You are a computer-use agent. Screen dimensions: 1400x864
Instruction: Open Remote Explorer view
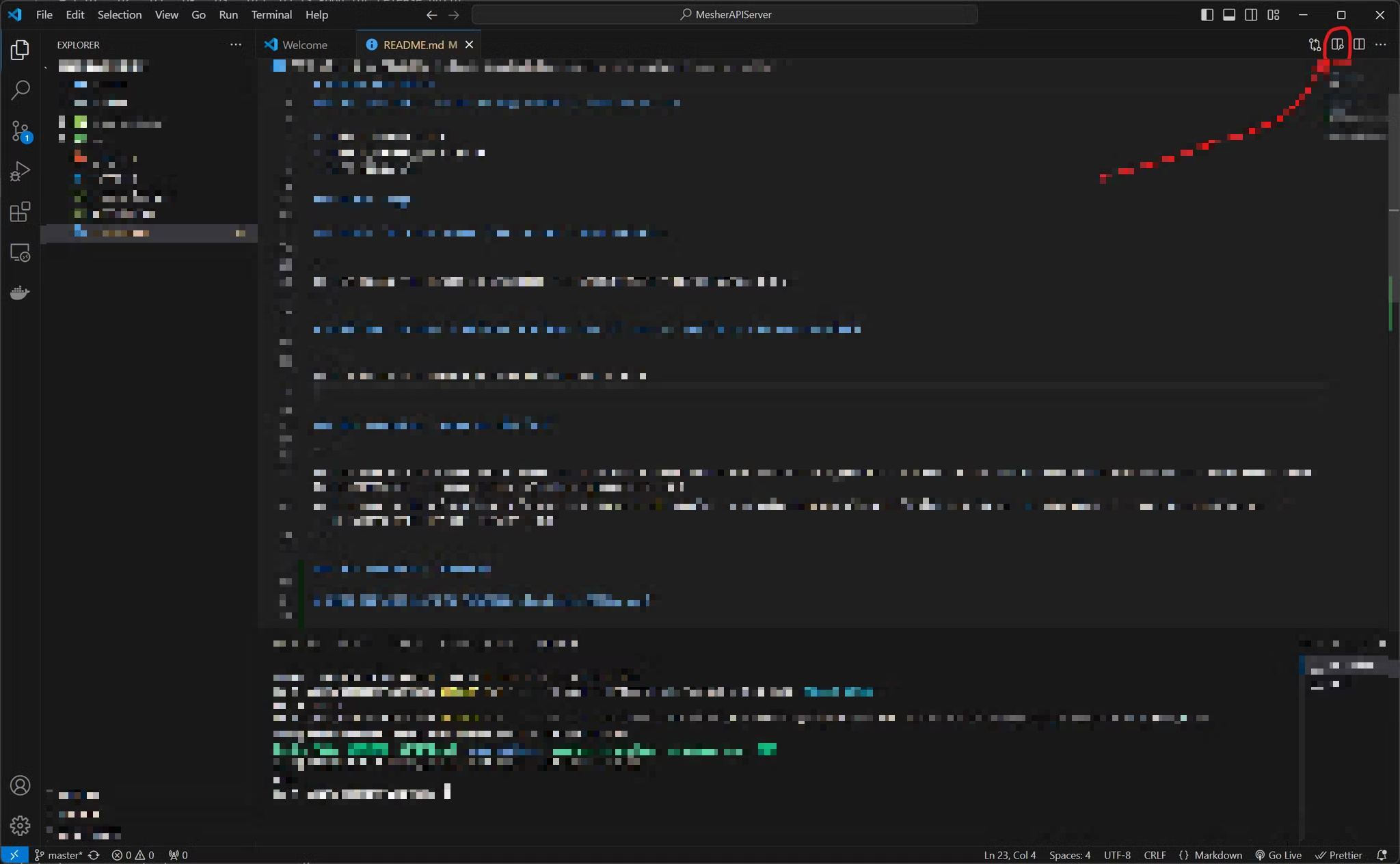click(x=21, y=253)
